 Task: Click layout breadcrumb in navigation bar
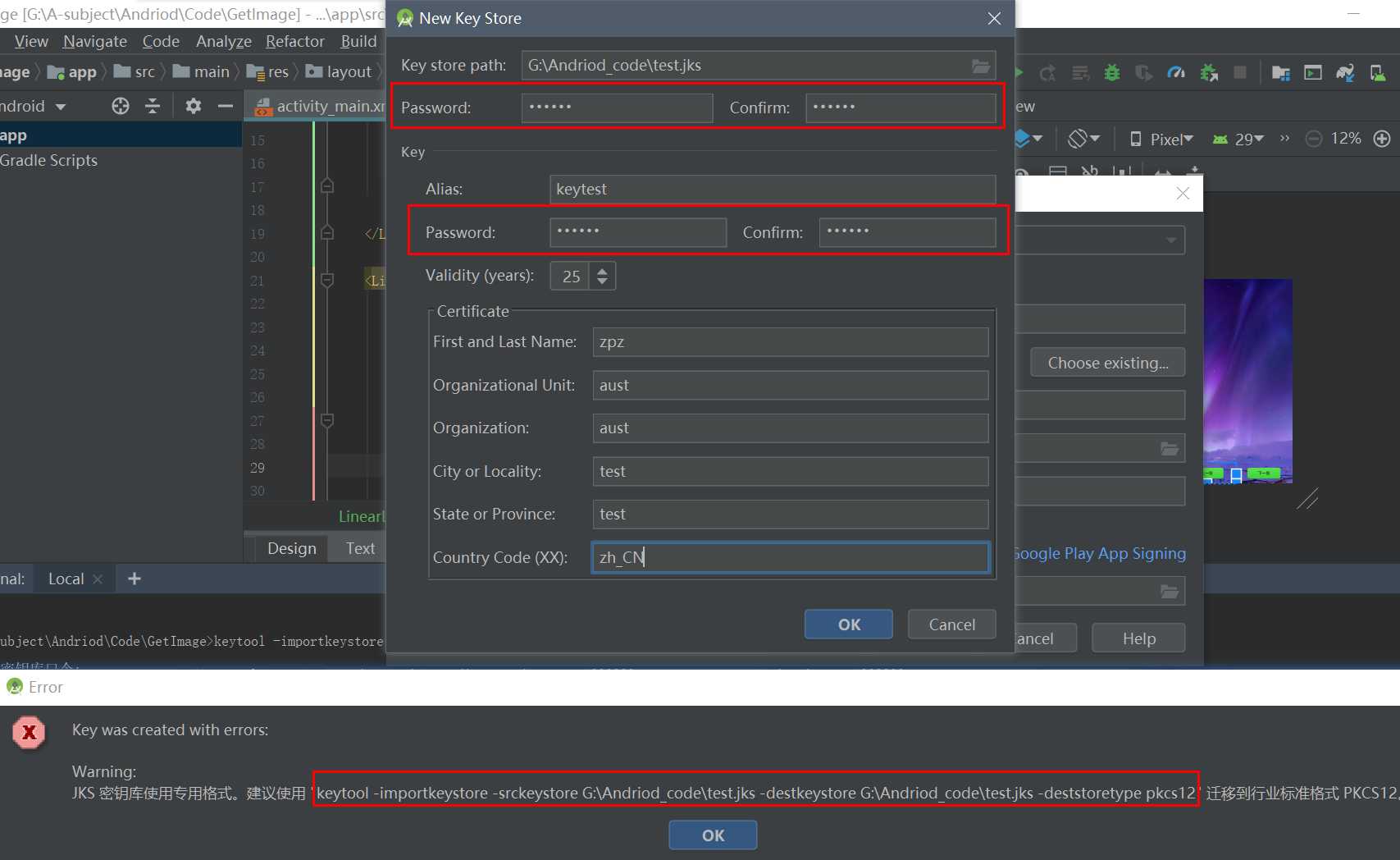[340, 72]
